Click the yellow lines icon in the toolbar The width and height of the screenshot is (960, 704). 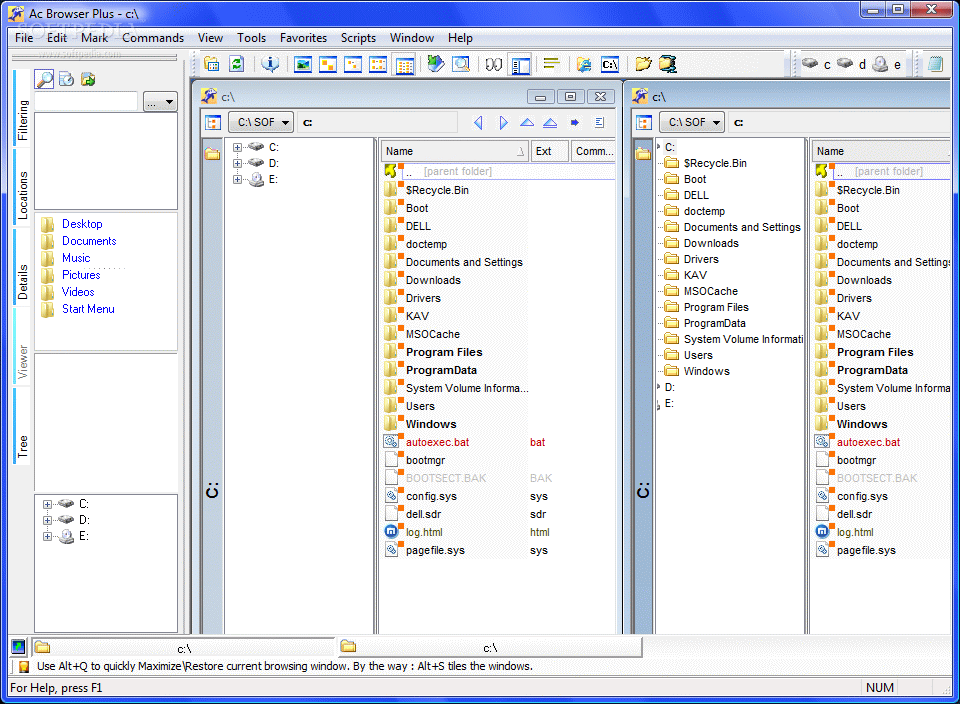click(x=552, y=64)
